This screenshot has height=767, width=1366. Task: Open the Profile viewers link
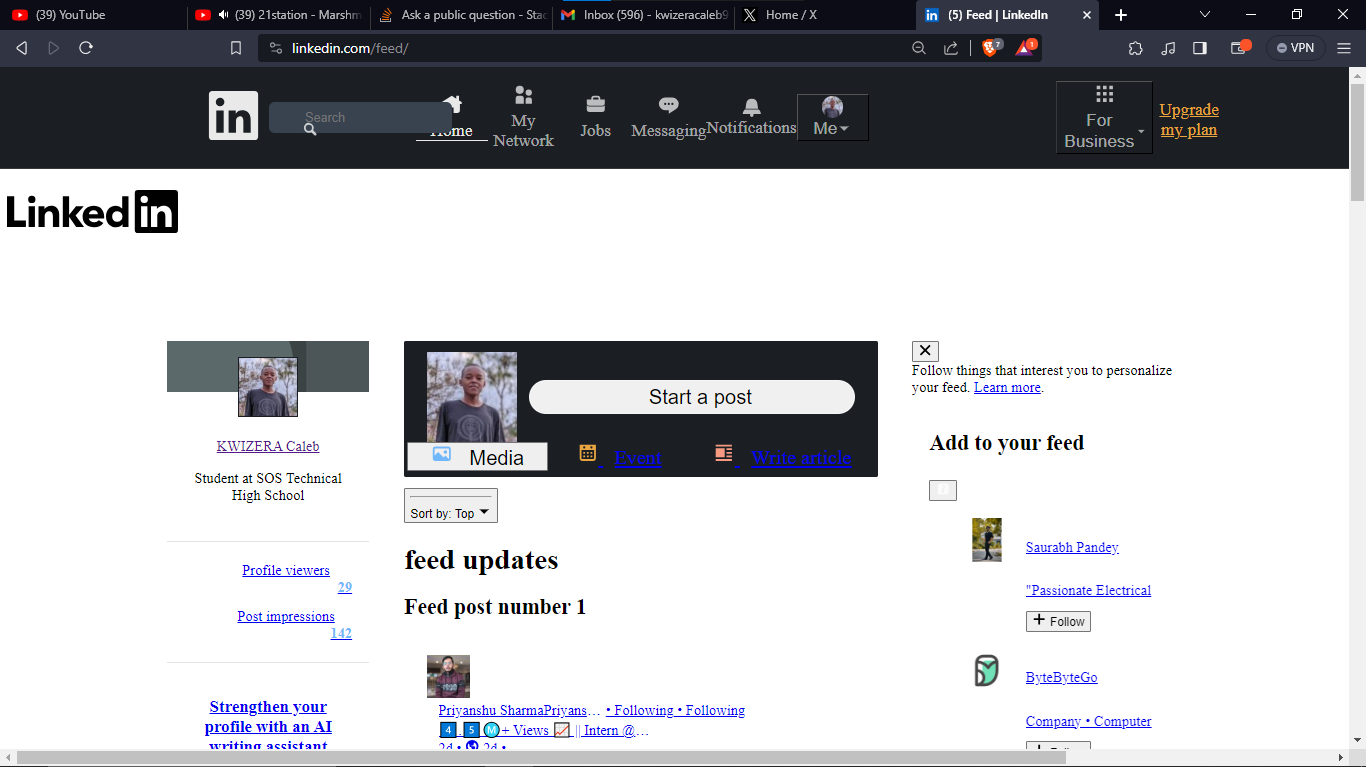(286, 570)
